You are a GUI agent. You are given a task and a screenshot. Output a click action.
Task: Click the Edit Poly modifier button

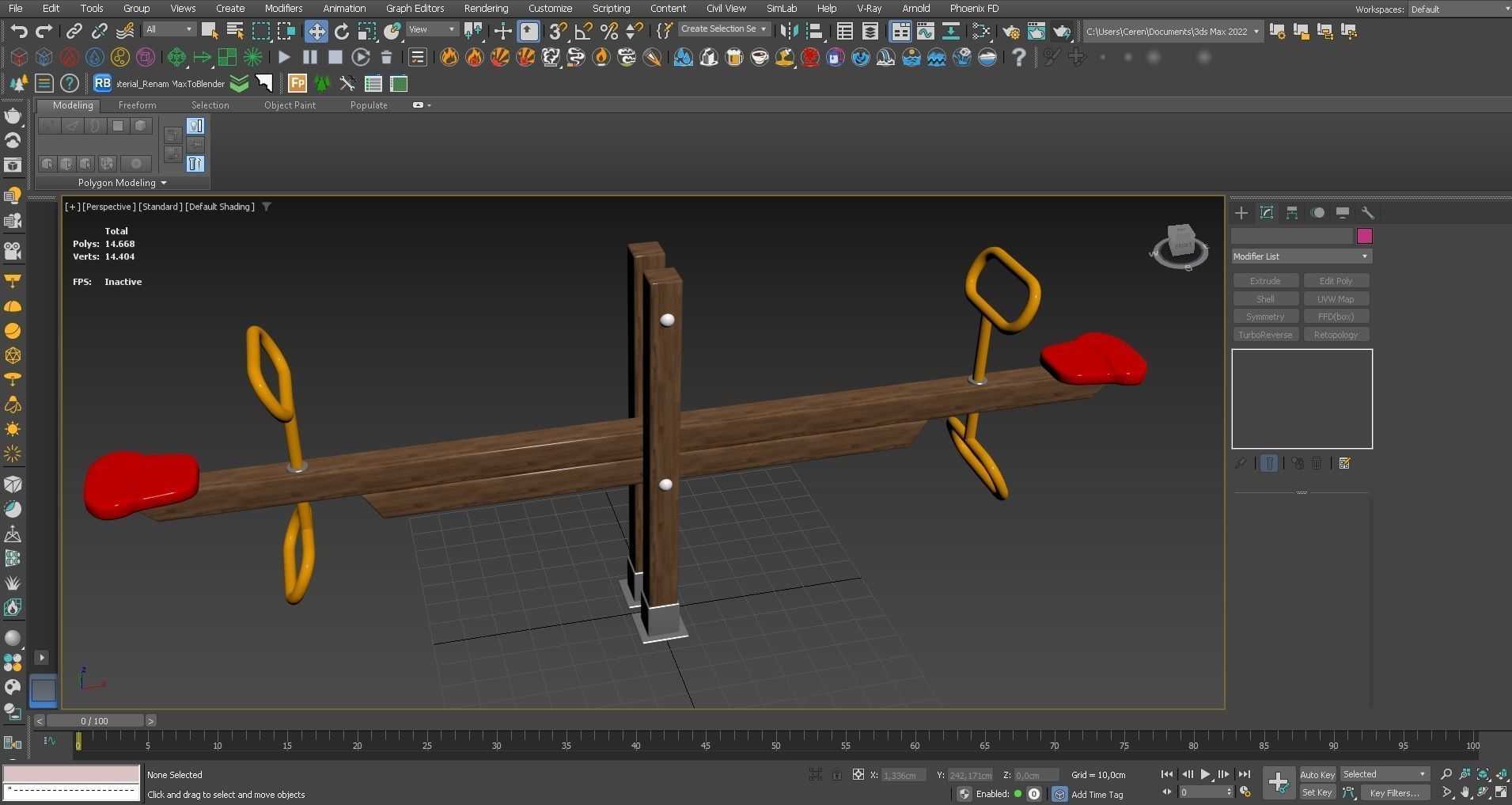[x=1336, y=281]
